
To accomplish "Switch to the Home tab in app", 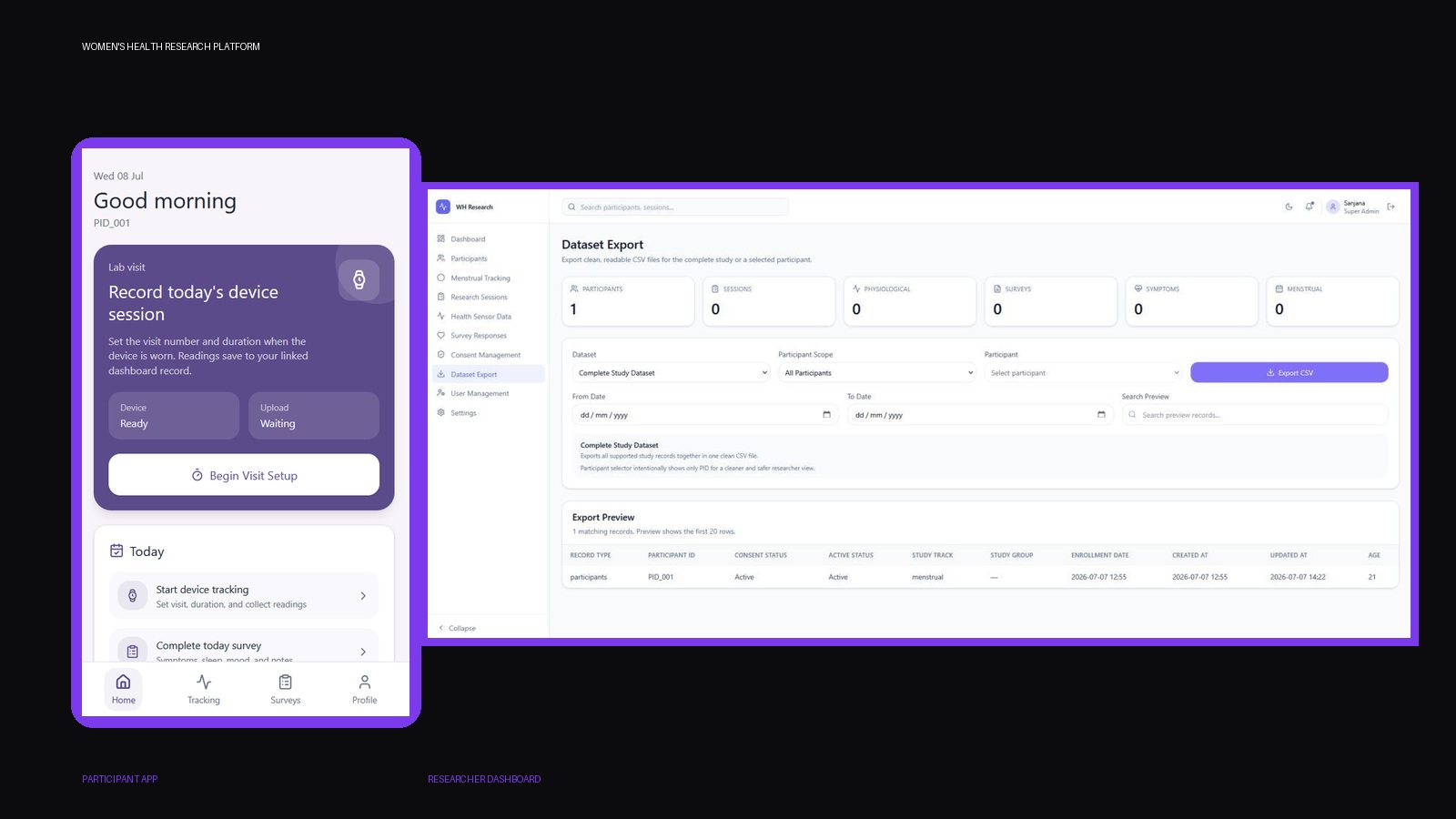I will pyautogui.click(x=124, y=689).
